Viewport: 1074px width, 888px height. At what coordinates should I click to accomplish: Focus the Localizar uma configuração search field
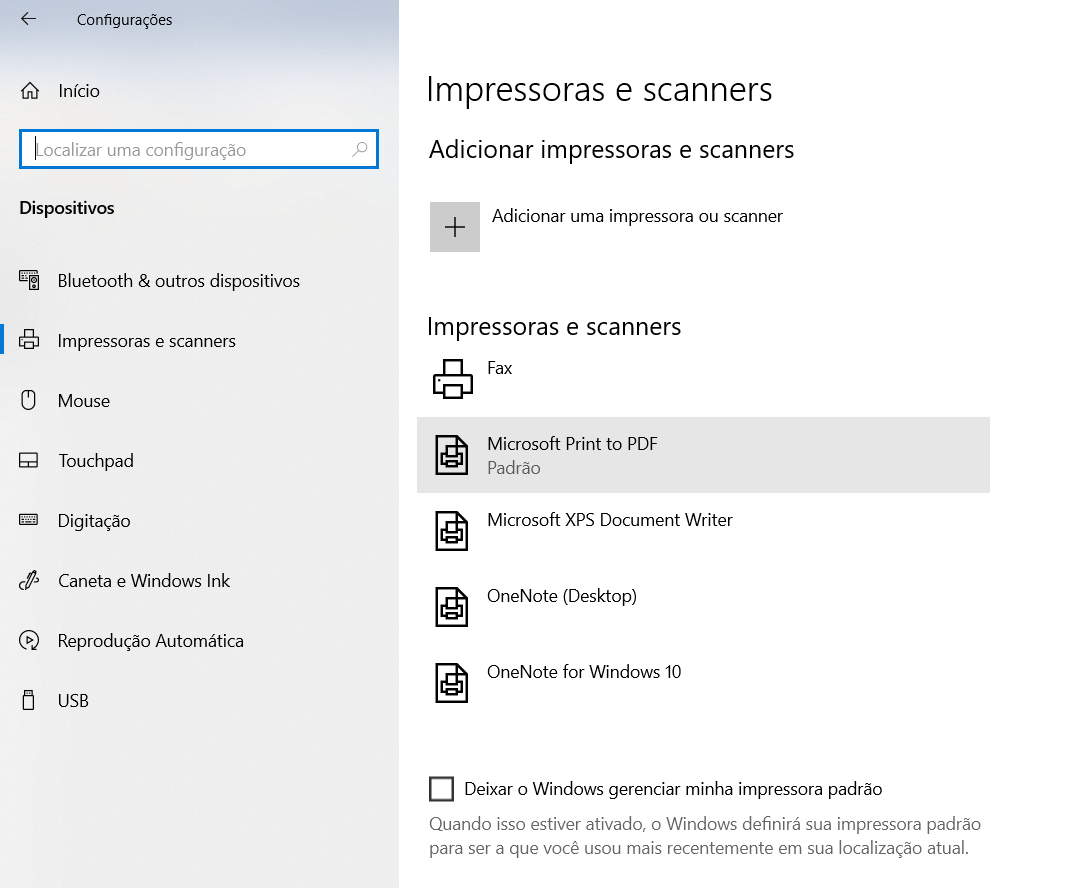[199, 149]
